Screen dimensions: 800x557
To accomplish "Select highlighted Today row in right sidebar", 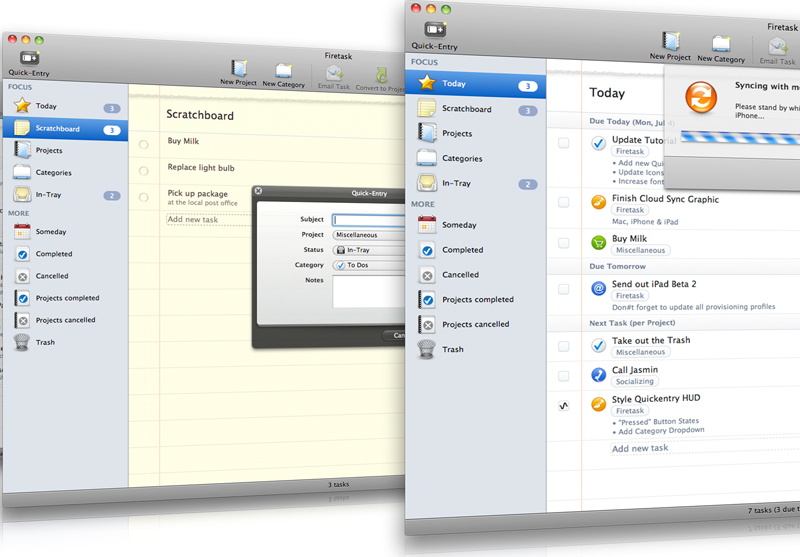I will [476, 84].
